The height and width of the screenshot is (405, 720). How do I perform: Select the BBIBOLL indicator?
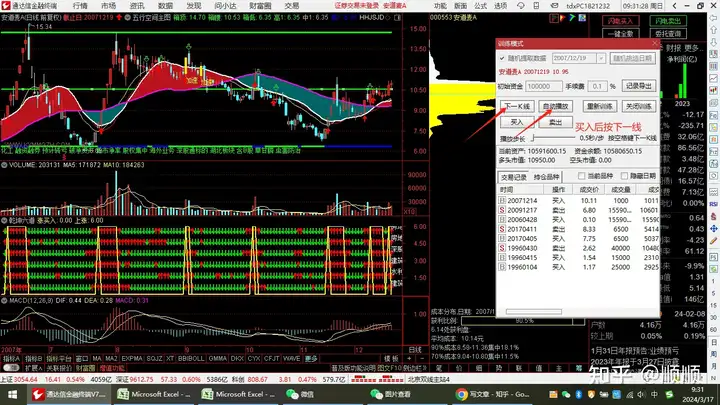pyautogui.click(x=191, y=359)
